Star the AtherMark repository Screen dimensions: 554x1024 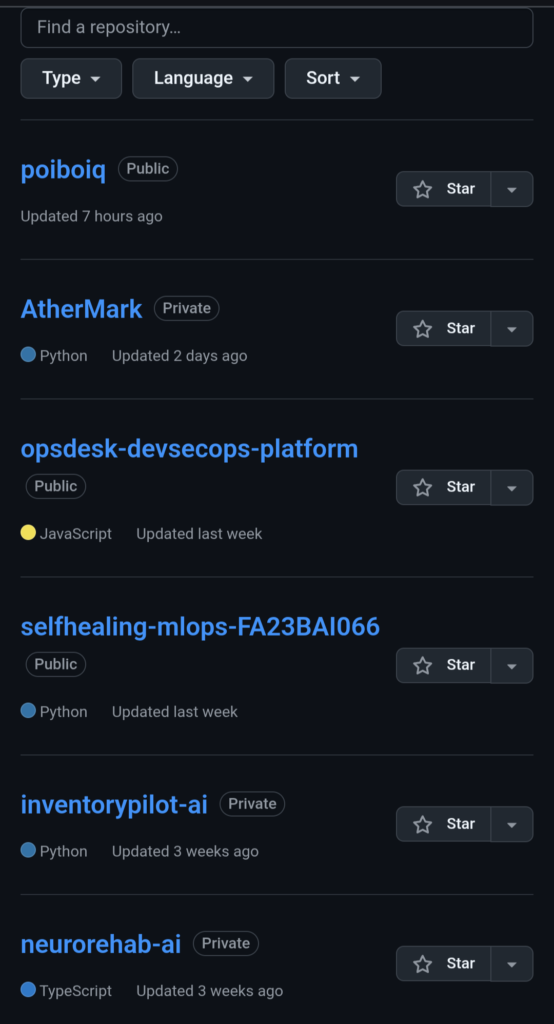coord(444,328)
